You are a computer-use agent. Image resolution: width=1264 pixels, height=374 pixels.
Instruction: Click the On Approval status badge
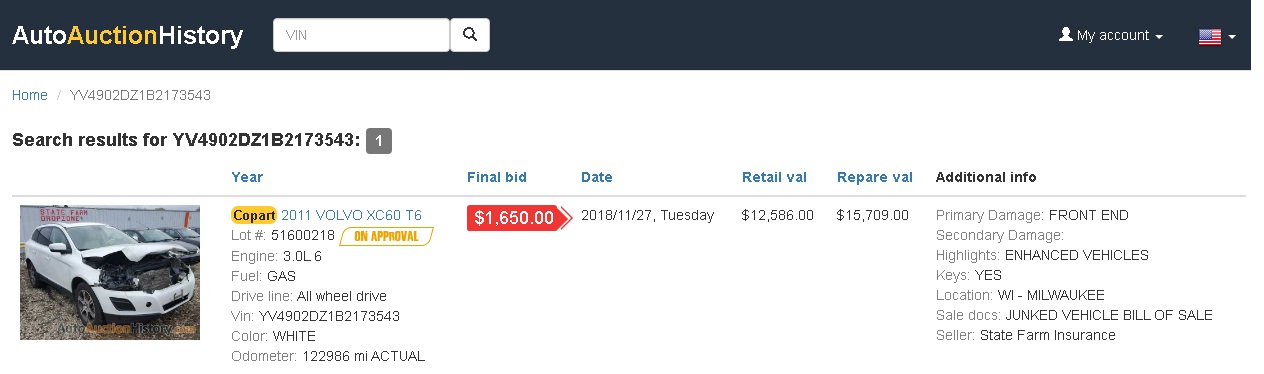[x=386, y=236]
